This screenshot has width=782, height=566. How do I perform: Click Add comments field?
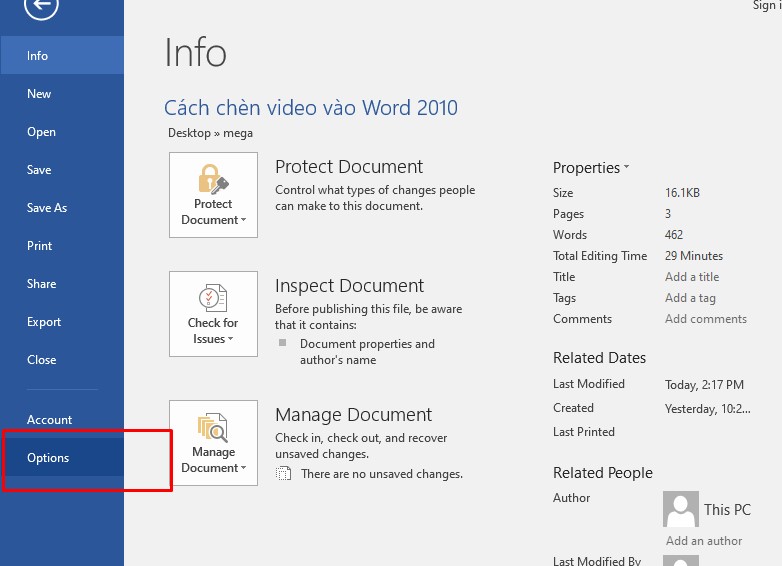pyautogui.click(x=706, y=319)
